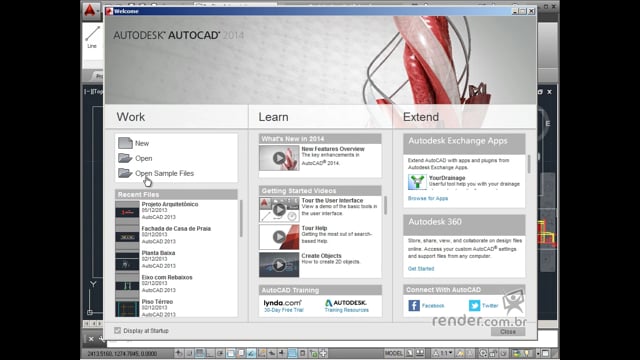
Task: Toggle Snap Mode in status bar
Action: point(189,353)
